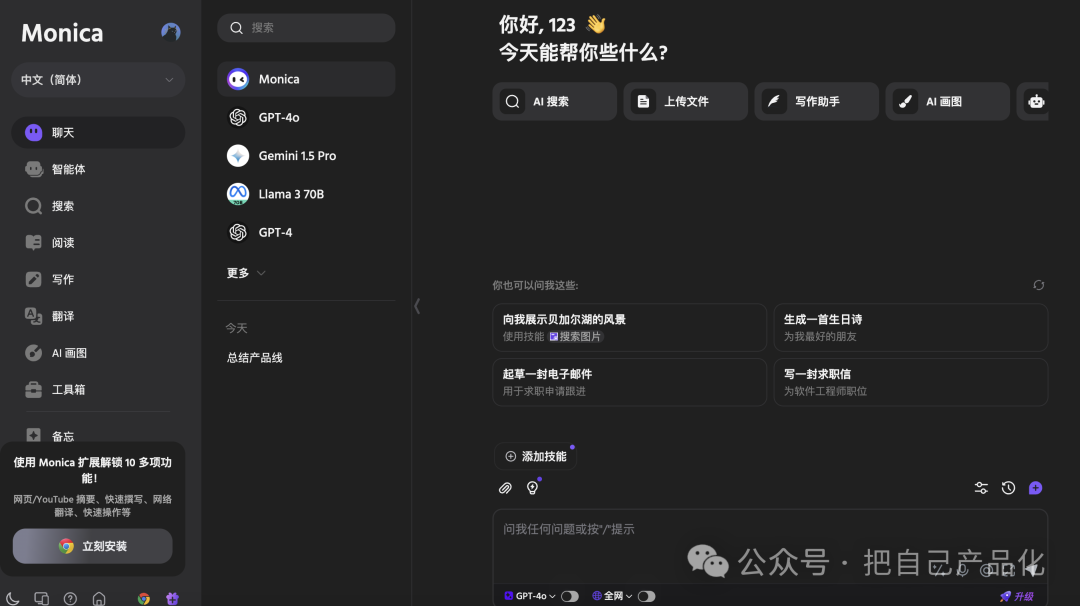
Task: Open the purple gift icon
Action: (172, 598)
